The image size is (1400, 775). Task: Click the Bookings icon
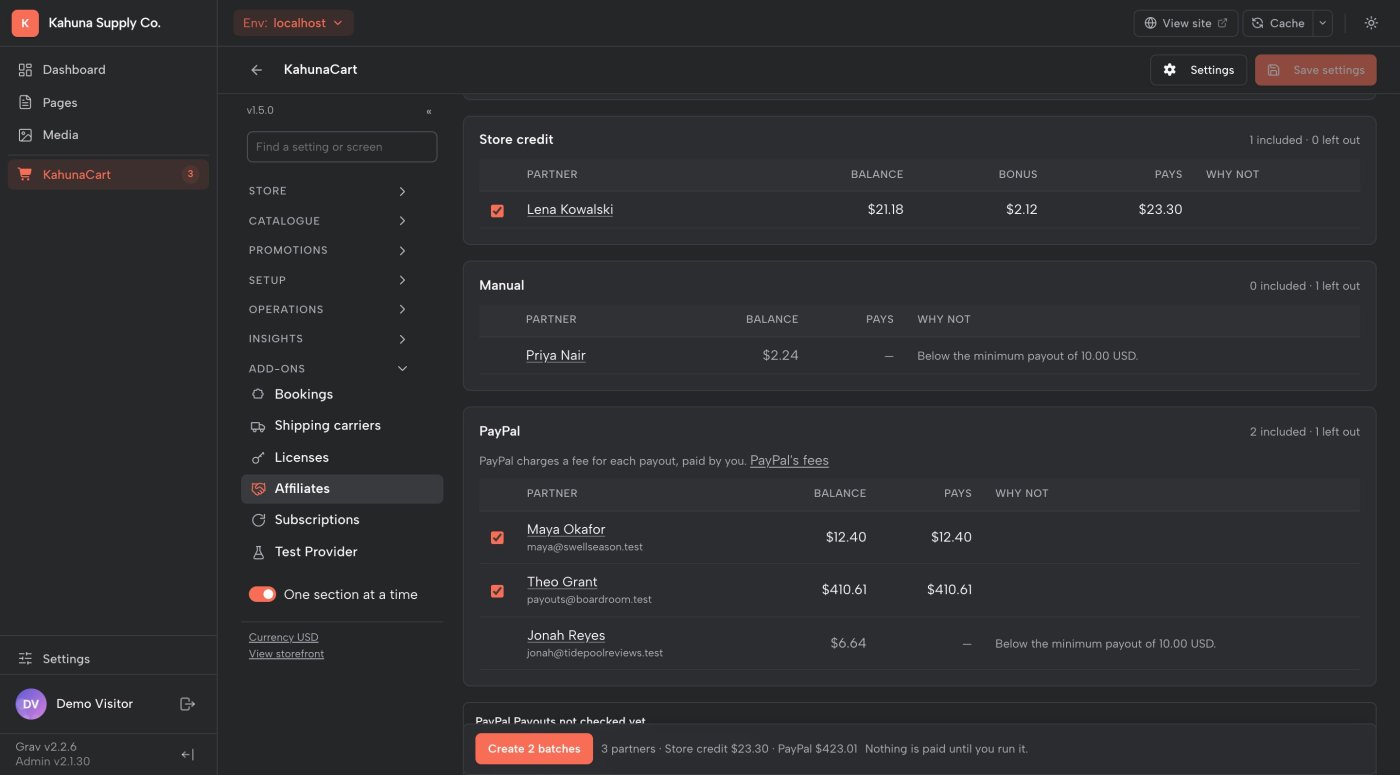pos(258,395)
